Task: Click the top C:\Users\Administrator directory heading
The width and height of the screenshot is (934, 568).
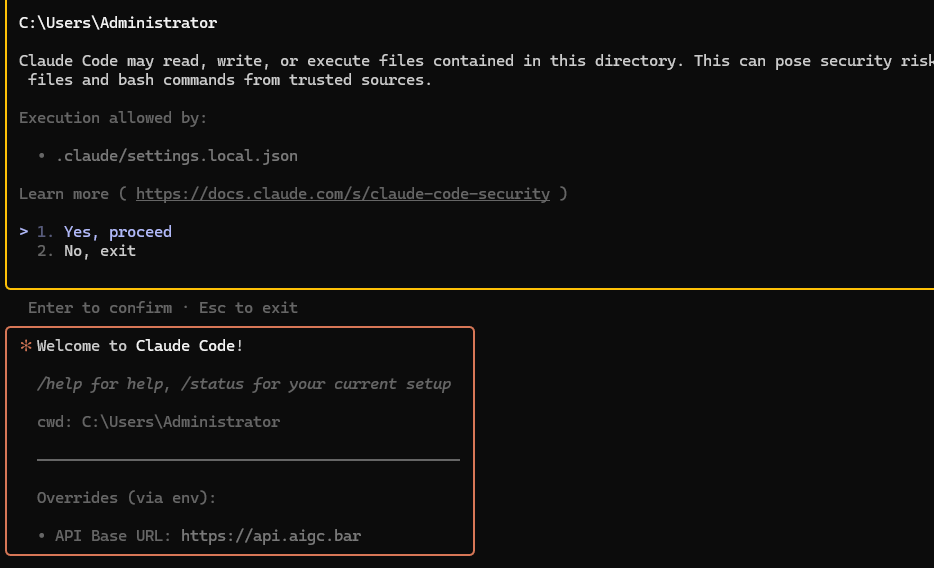Action: 118,22
